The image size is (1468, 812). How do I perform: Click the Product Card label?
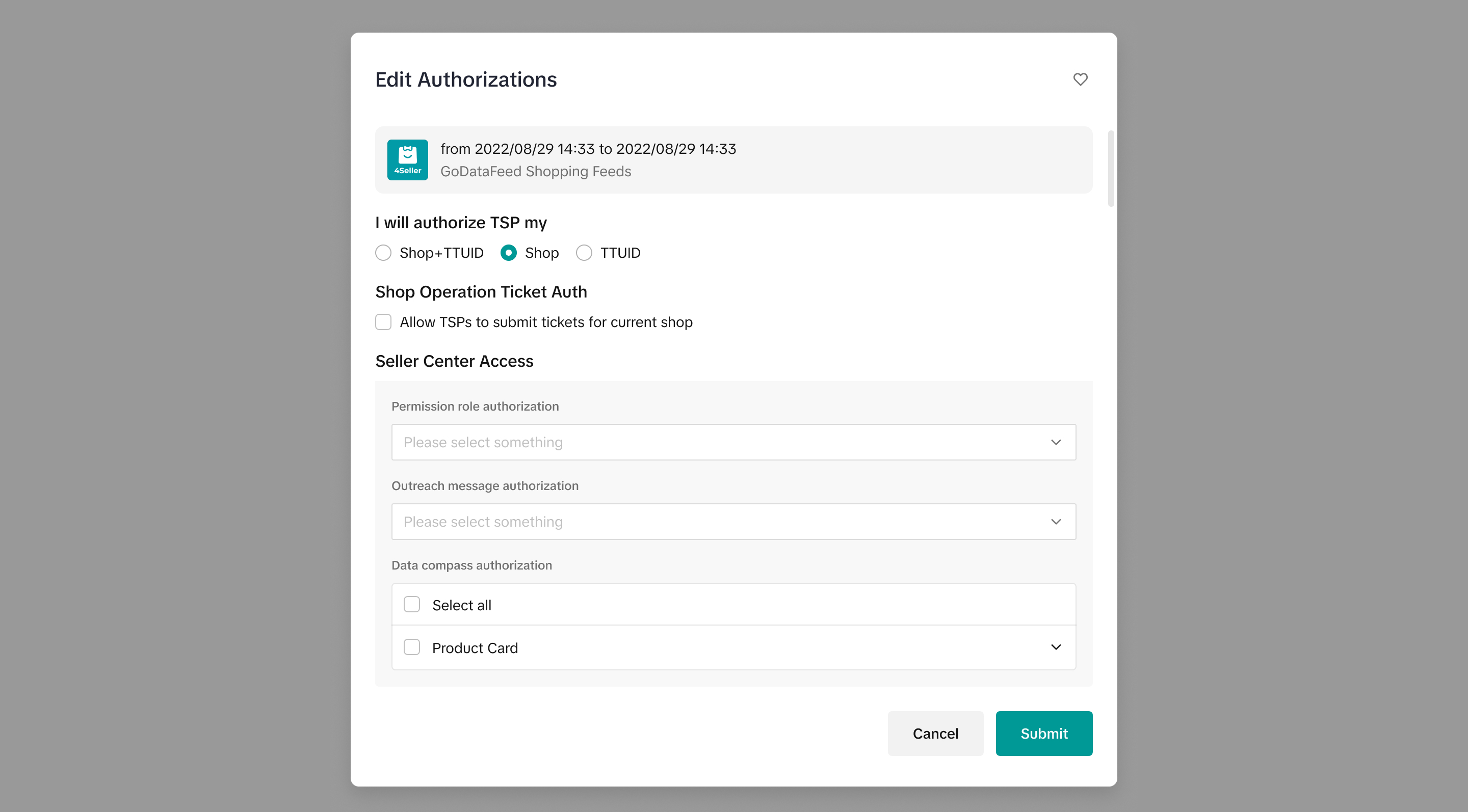475,648
